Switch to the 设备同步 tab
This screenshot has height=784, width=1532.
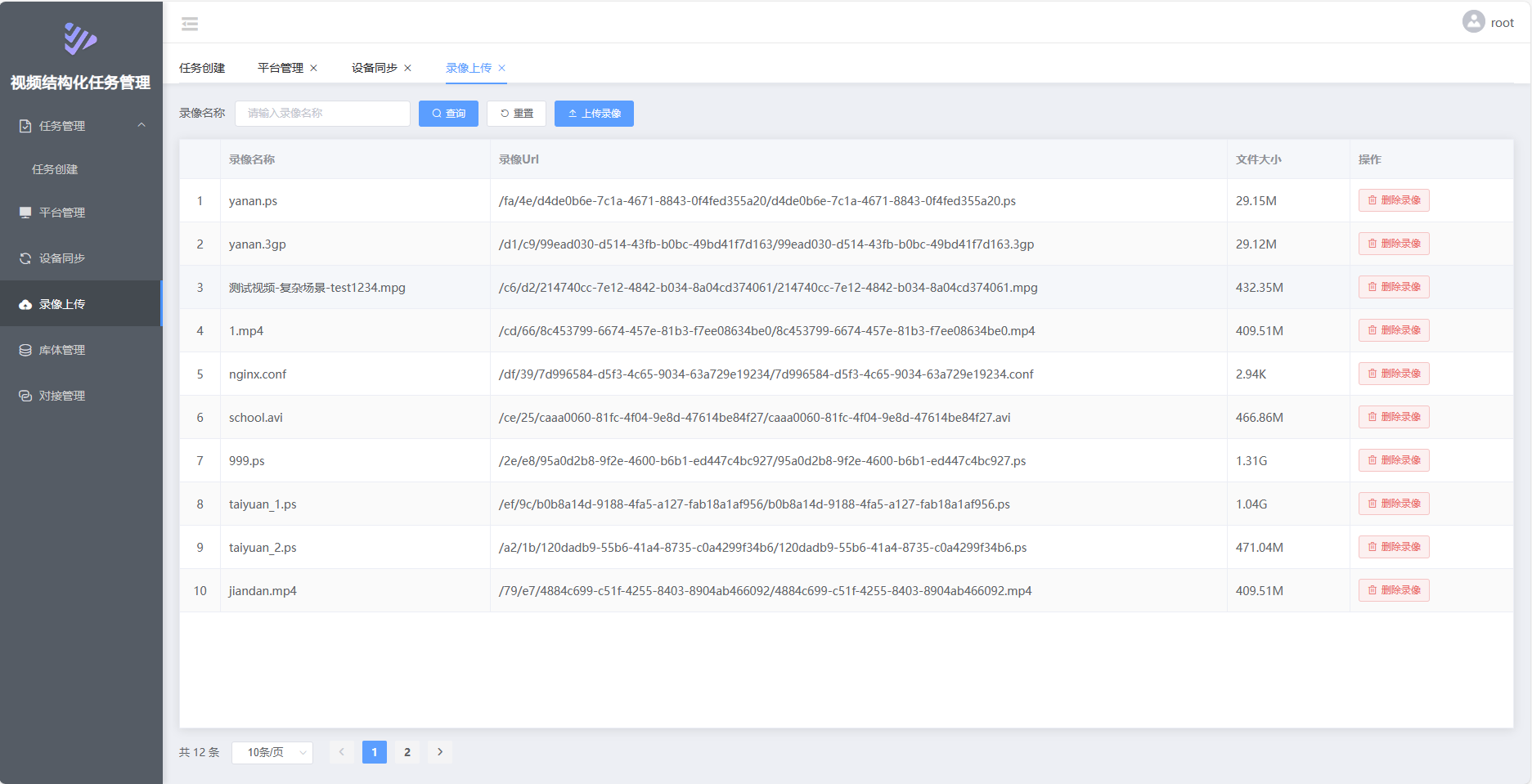click(x=375, y=68)
